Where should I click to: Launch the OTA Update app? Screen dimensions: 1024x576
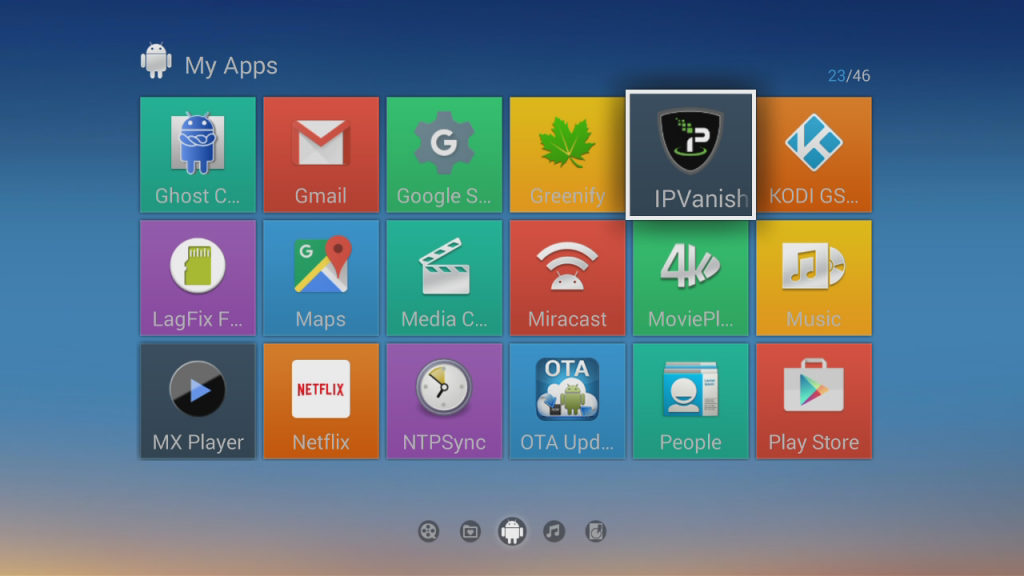(567, 401)
